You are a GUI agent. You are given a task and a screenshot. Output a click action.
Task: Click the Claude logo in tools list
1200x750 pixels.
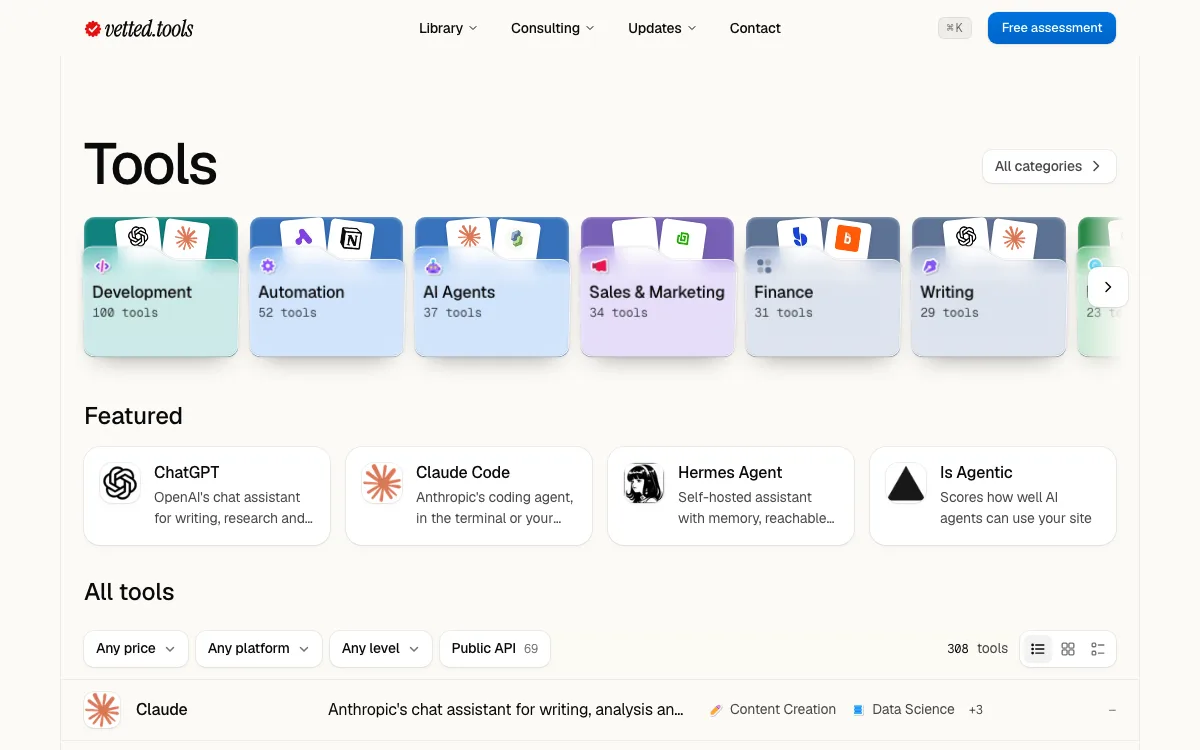(101, 709)
